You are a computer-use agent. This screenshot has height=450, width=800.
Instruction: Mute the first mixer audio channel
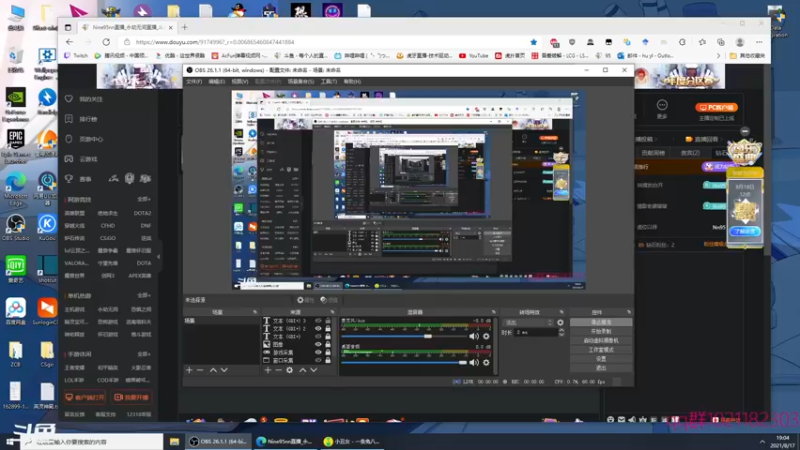pos(474,336)
